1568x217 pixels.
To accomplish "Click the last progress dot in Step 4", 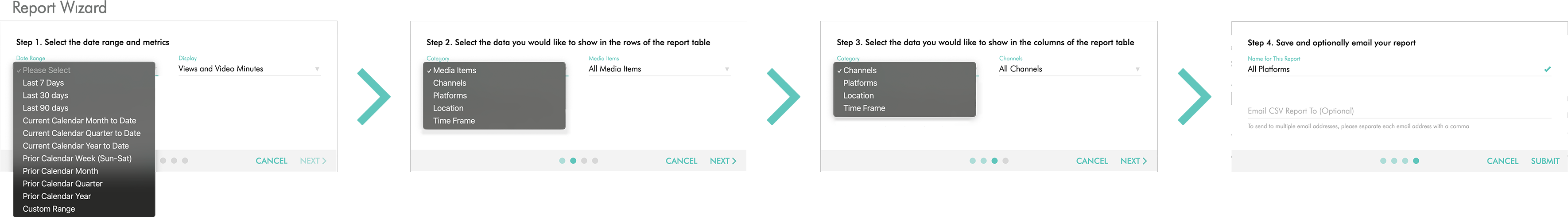I will [x=1416, y=161].
